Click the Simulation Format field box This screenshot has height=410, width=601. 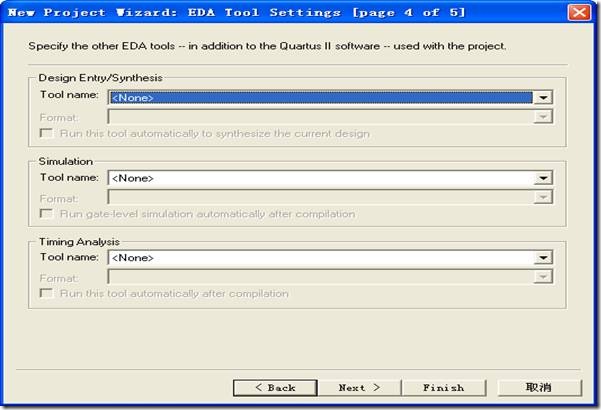[x=319, y=197]
